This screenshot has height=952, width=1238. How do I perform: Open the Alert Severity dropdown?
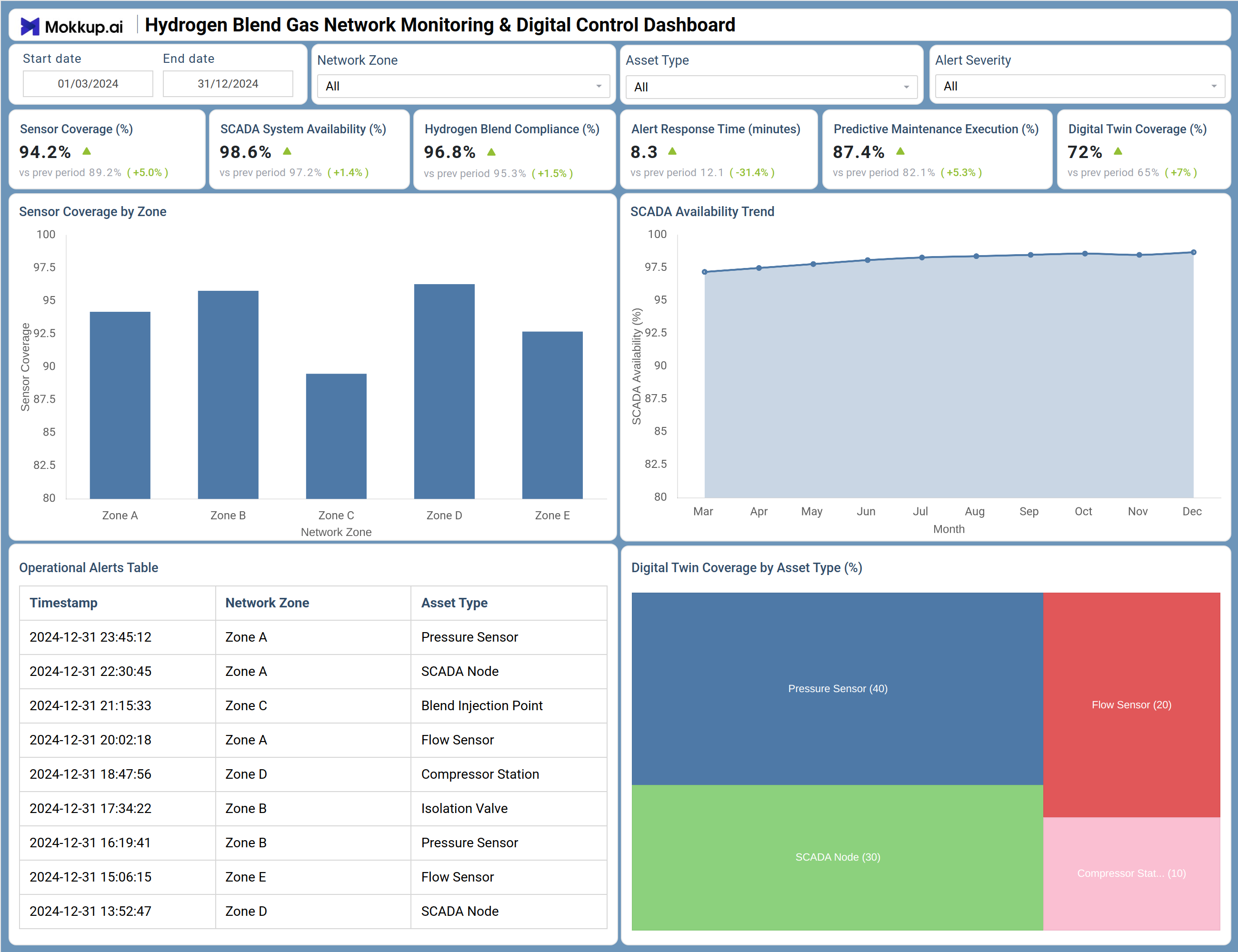1079,86
